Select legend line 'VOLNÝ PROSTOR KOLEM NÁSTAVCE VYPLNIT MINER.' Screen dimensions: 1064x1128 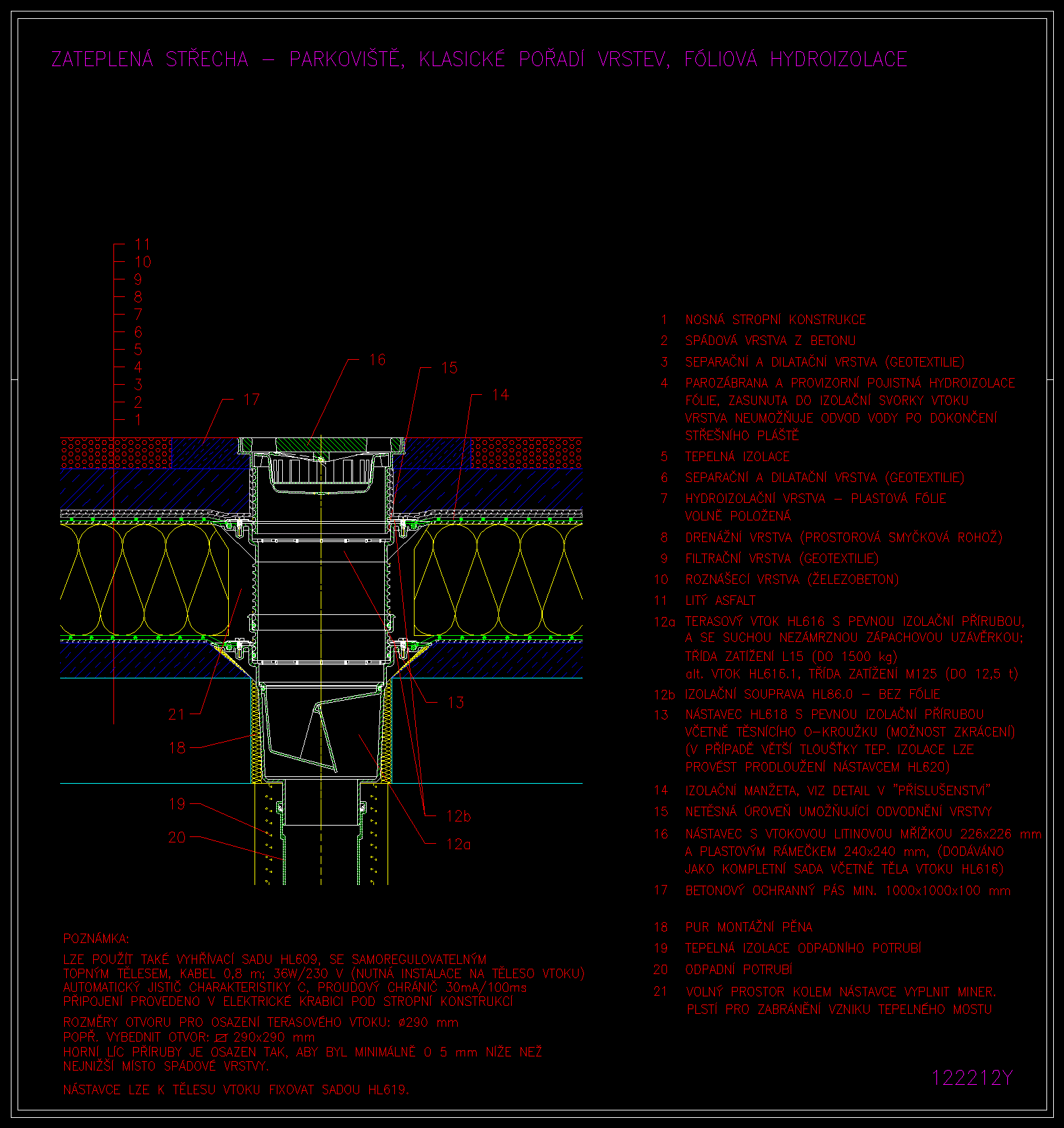[x=841, y=992]
